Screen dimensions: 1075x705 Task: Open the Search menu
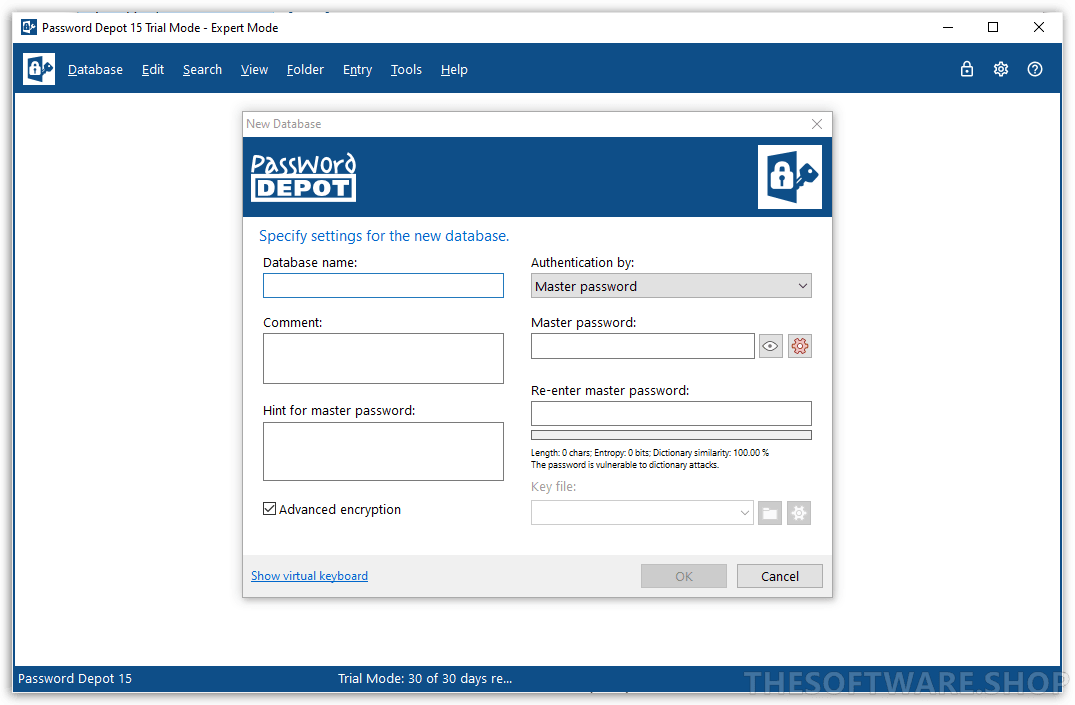[x=202, y=69]
